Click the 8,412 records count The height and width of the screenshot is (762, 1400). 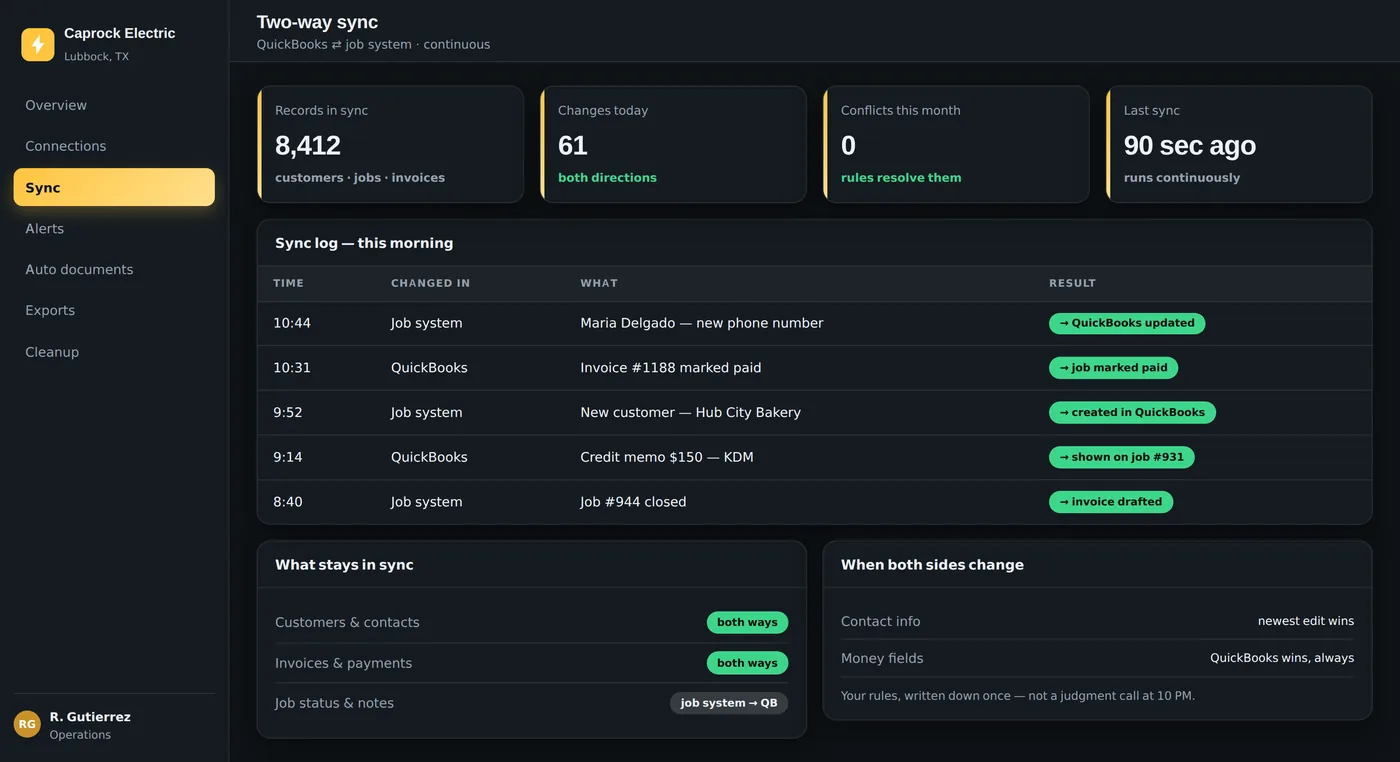click(308, 145)
